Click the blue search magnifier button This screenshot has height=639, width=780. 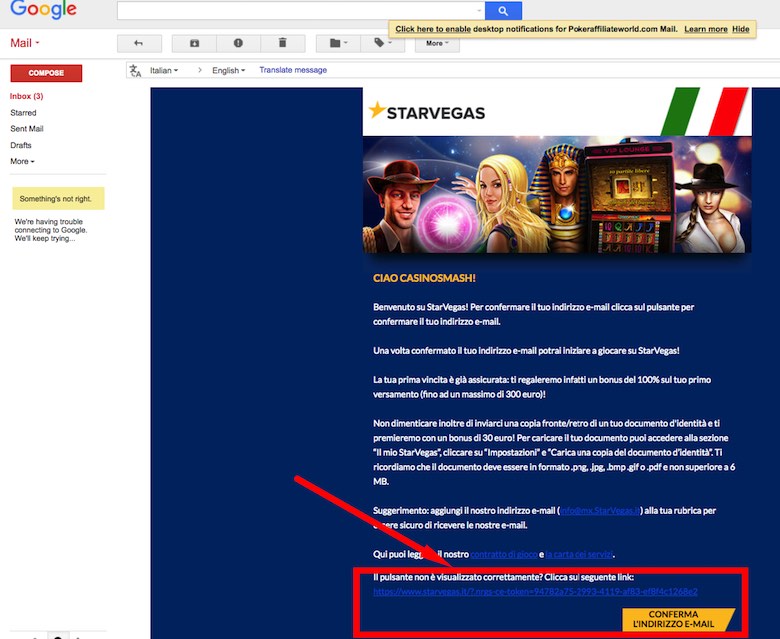(503, 10)
